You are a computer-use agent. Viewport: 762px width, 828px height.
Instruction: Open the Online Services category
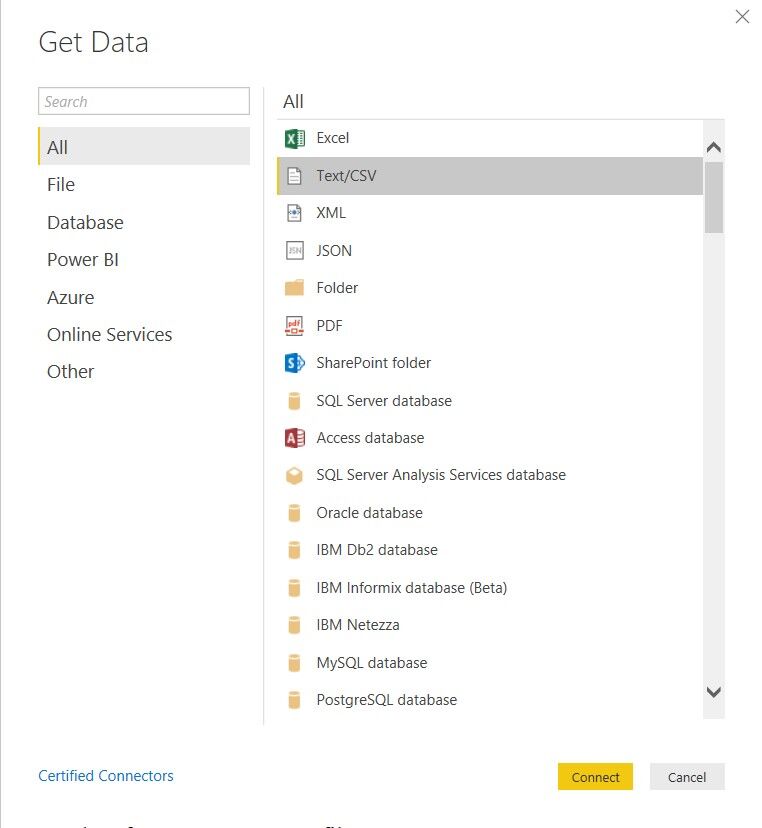[x=109, y=334]
